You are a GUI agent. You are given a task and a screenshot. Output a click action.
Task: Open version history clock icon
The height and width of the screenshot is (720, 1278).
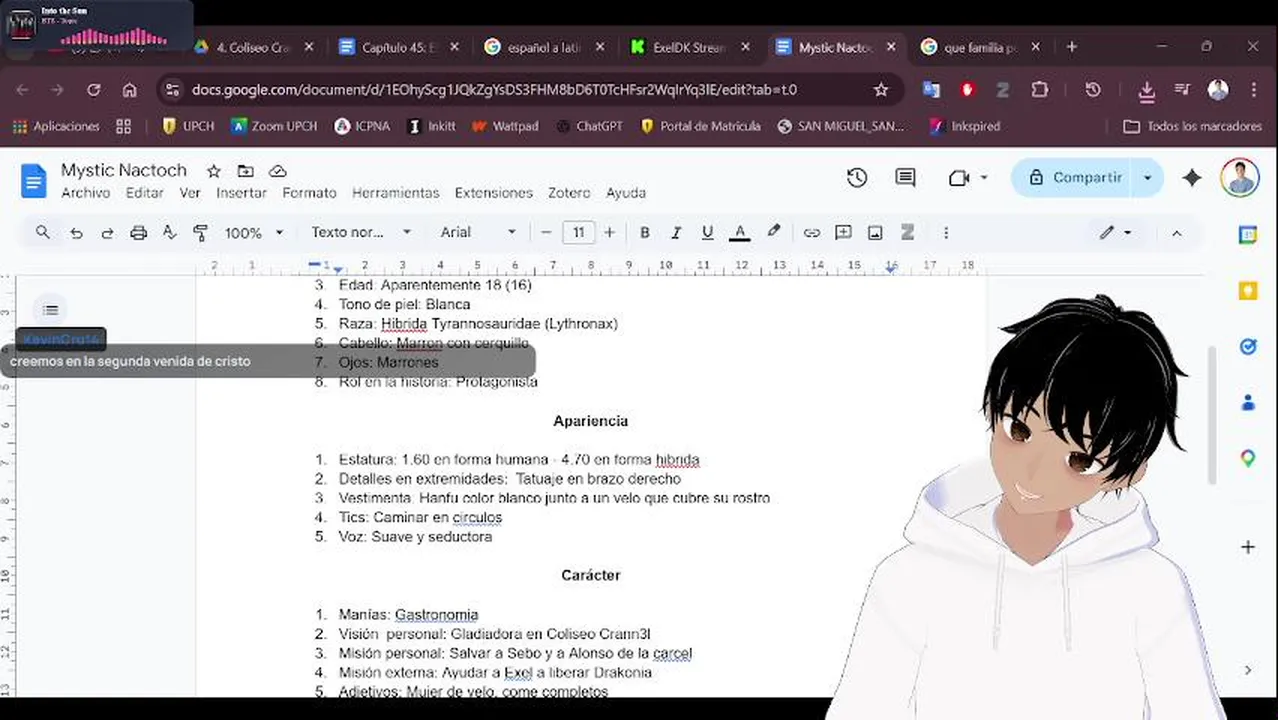(x=857, y=178)
